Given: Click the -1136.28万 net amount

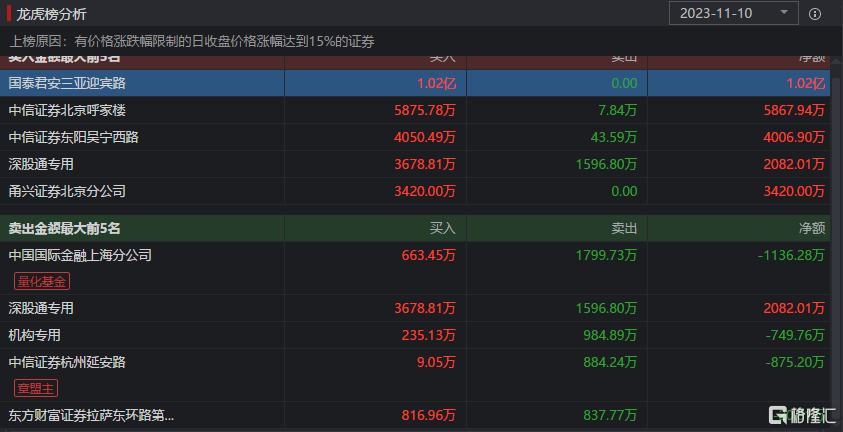Looking at the screenshot, I should pos(791,255).
